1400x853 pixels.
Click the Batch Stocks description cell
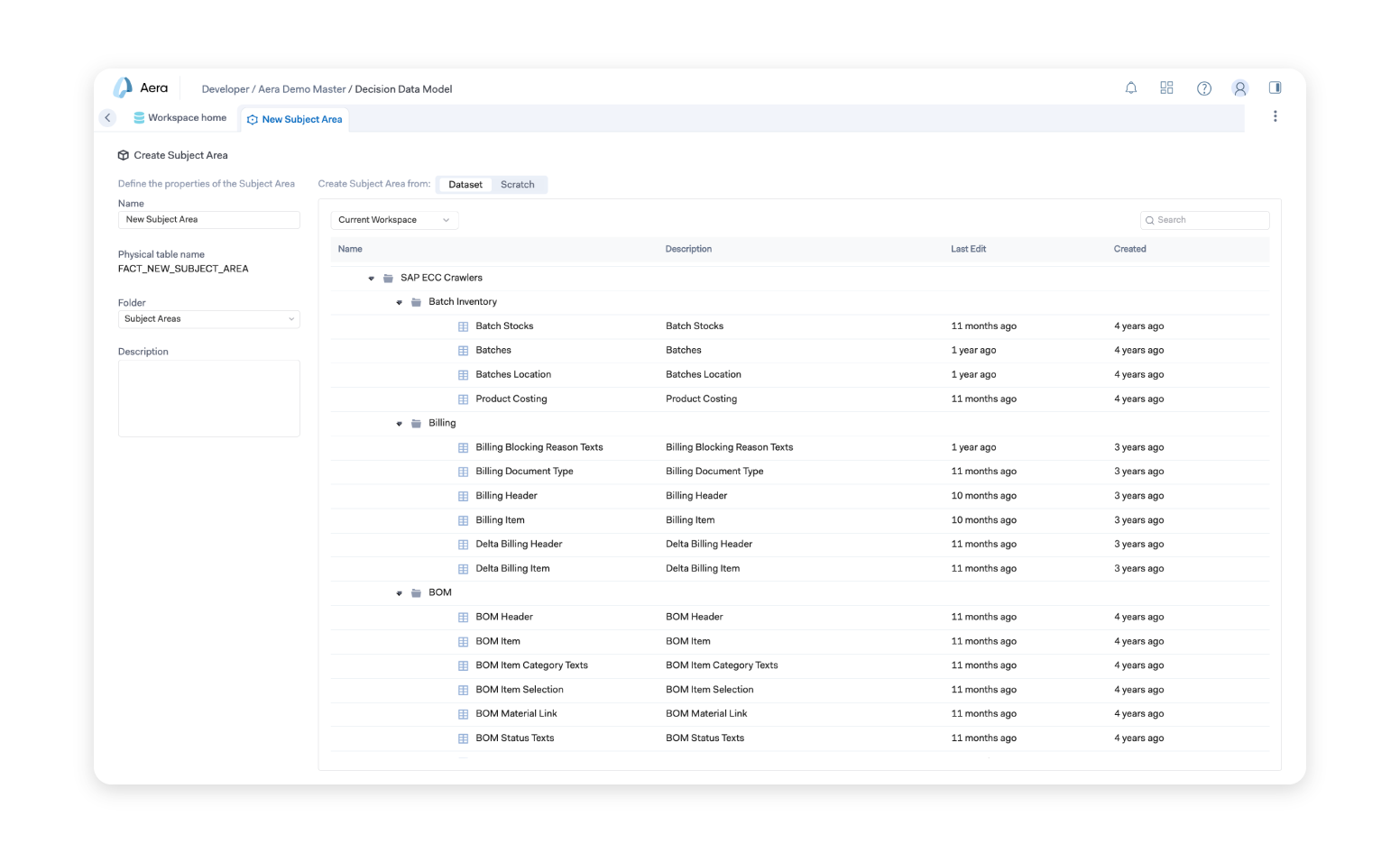695,326
